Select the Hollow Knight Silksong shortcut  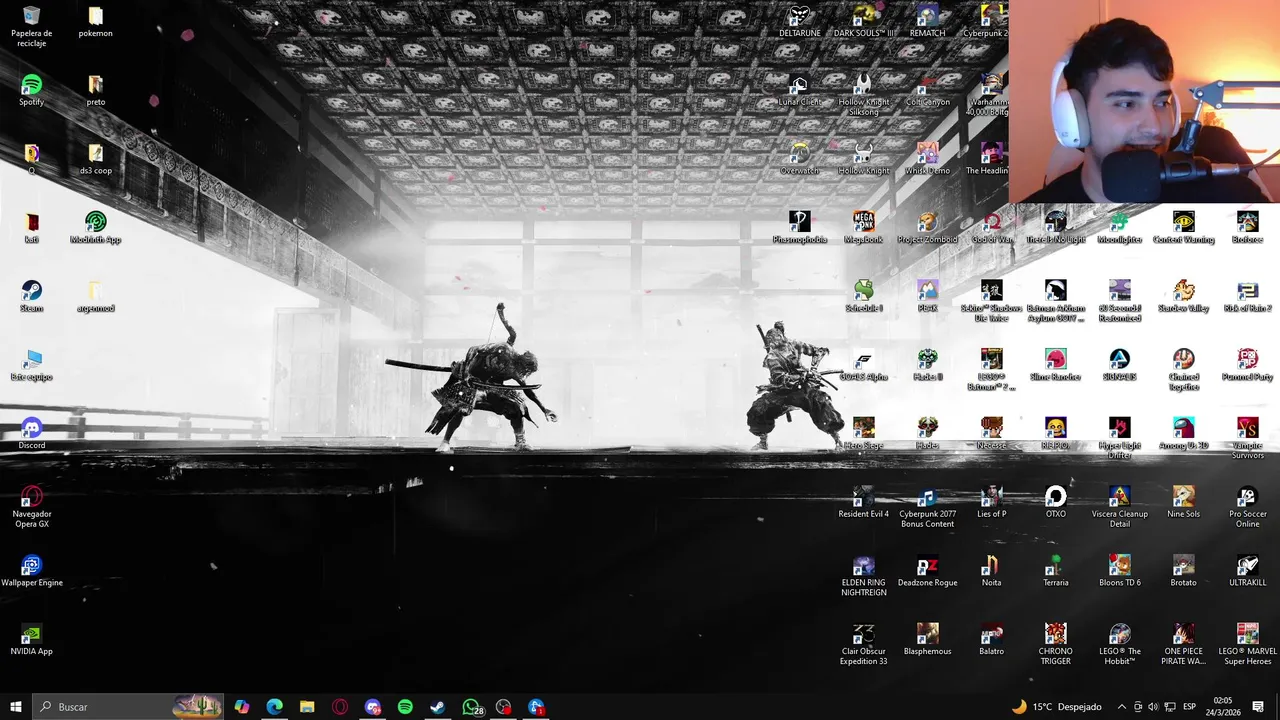pyautogui.click(x=863, y=95)
